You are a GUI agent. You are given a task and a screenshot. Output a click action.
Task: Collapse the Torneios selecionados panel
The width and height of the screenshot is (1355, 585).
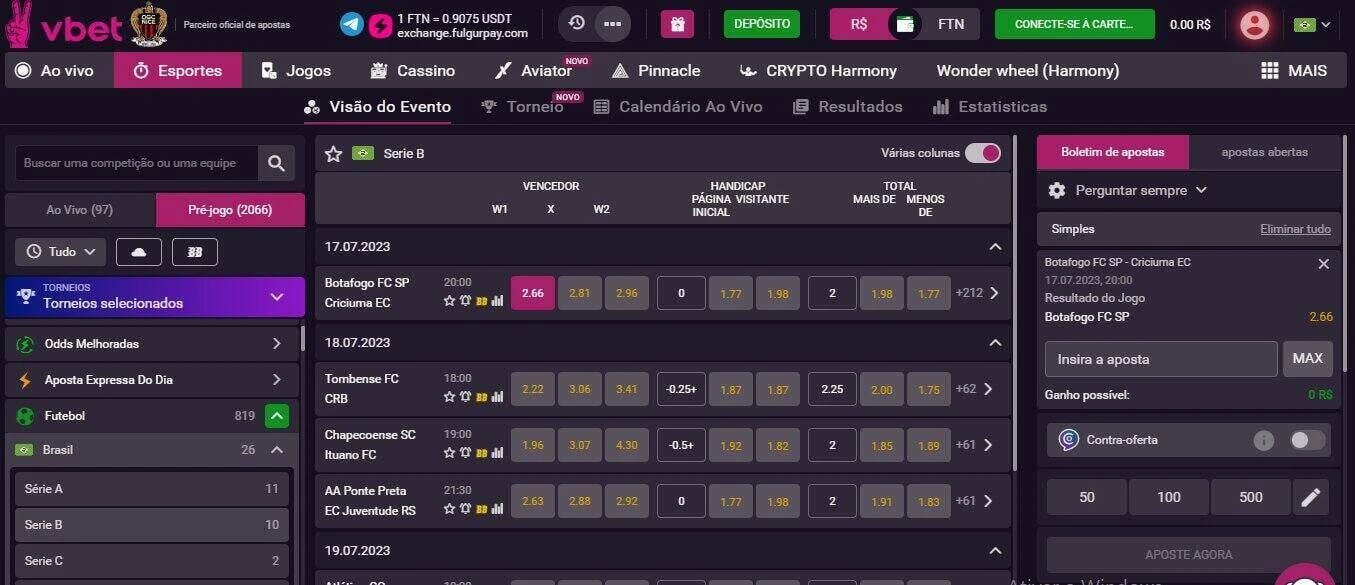tap(277, 297)
